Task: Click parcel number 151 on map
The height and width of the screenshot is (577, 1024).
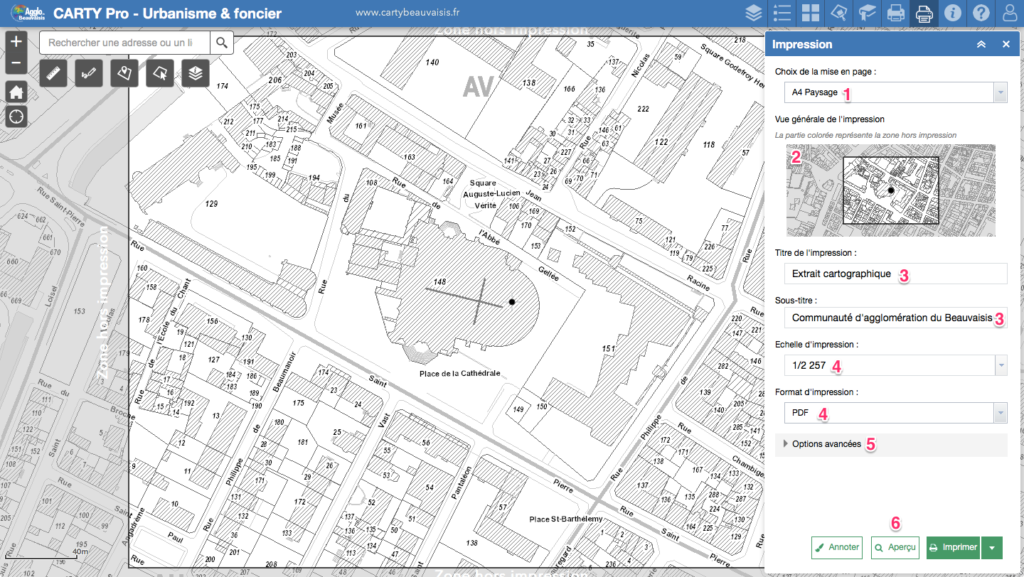Action: click(x=608, y=349)
